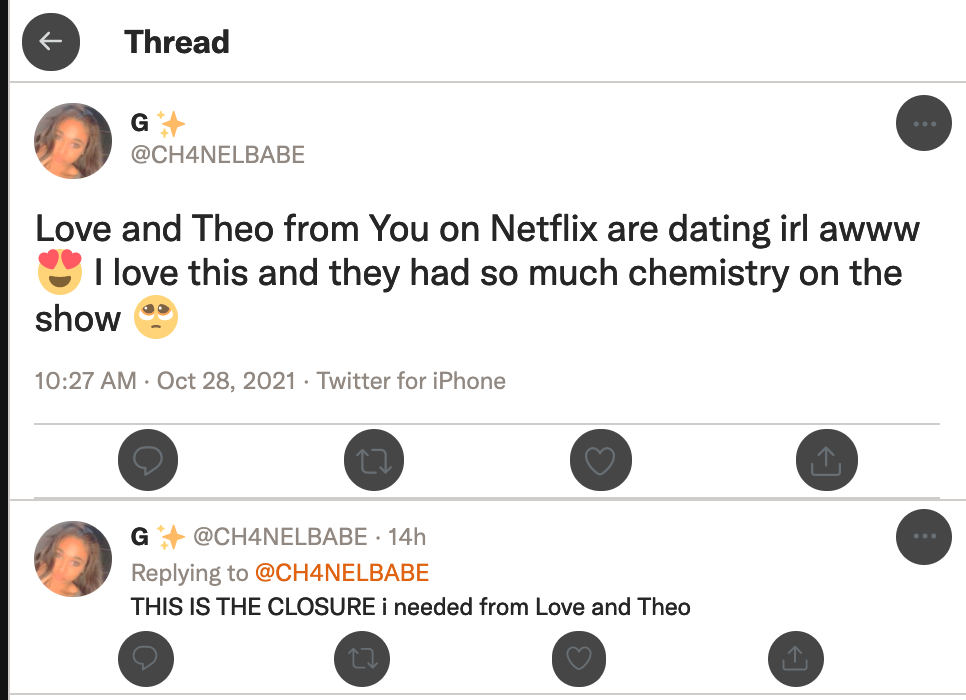966x700 pixels.
Task: Open the main tweet author's profile picture
Action: 73,141
